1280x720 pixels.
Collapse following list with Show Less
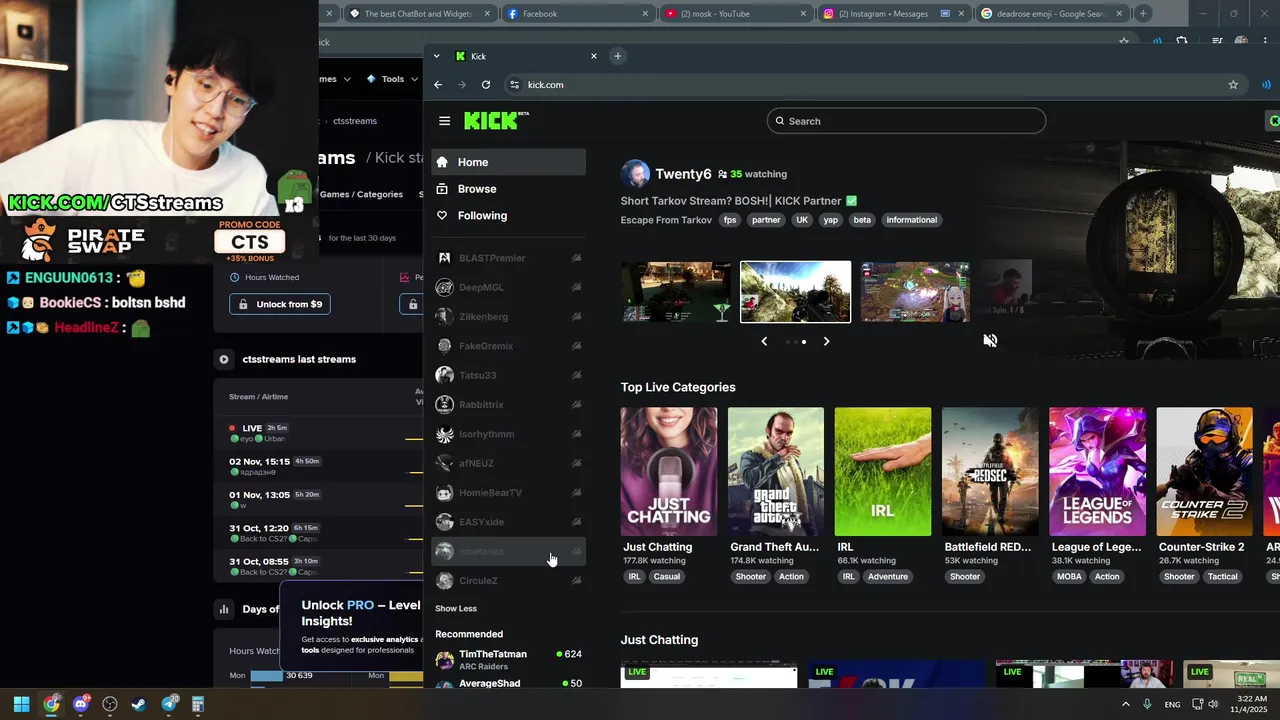pyautogui.click(x=456, y=608)
